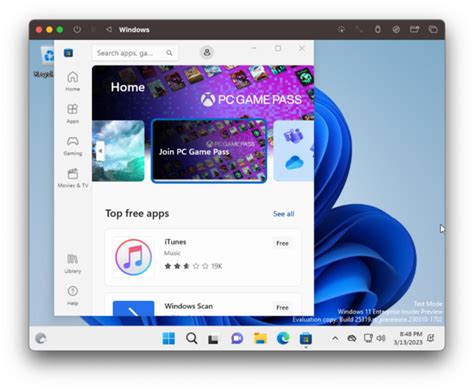Open the Gaming section in Store sidebar

[x=73, y=146]
